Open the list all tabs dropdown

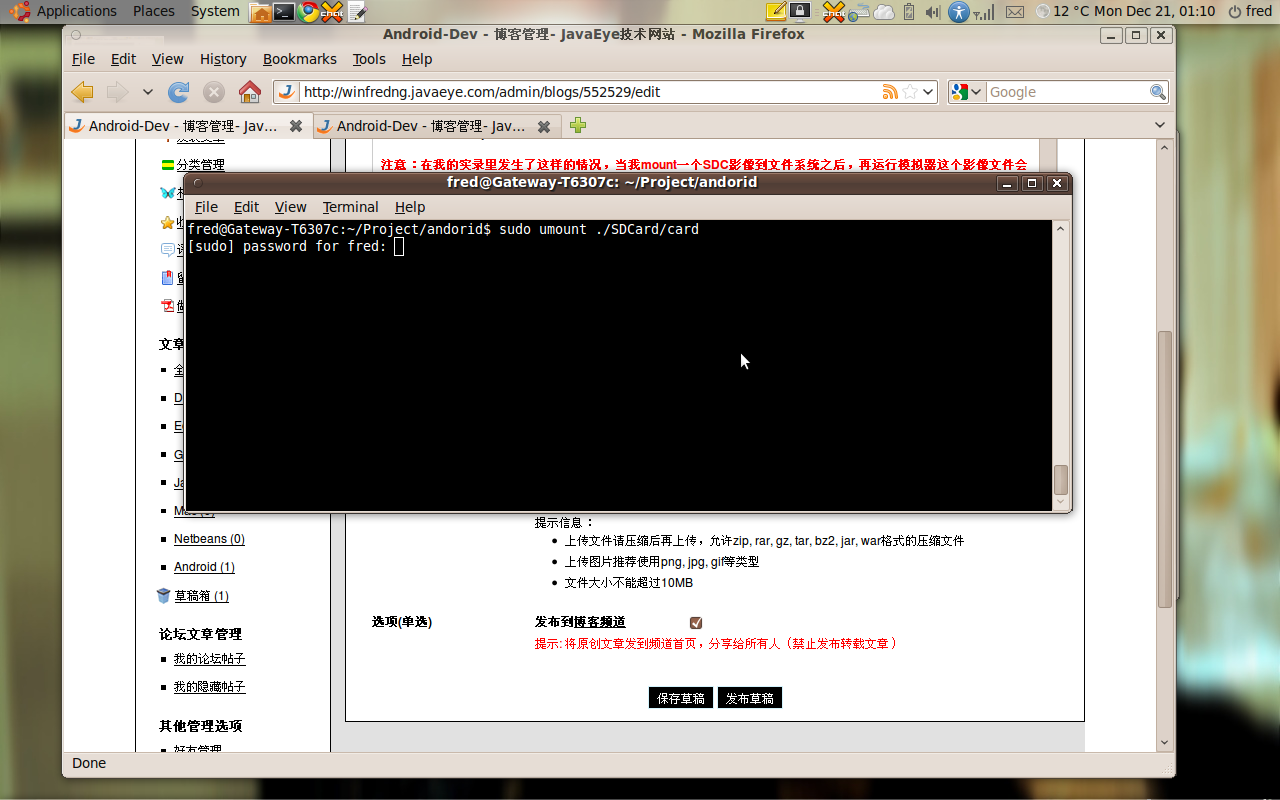pyautogui.click(x=1160, y=125)
